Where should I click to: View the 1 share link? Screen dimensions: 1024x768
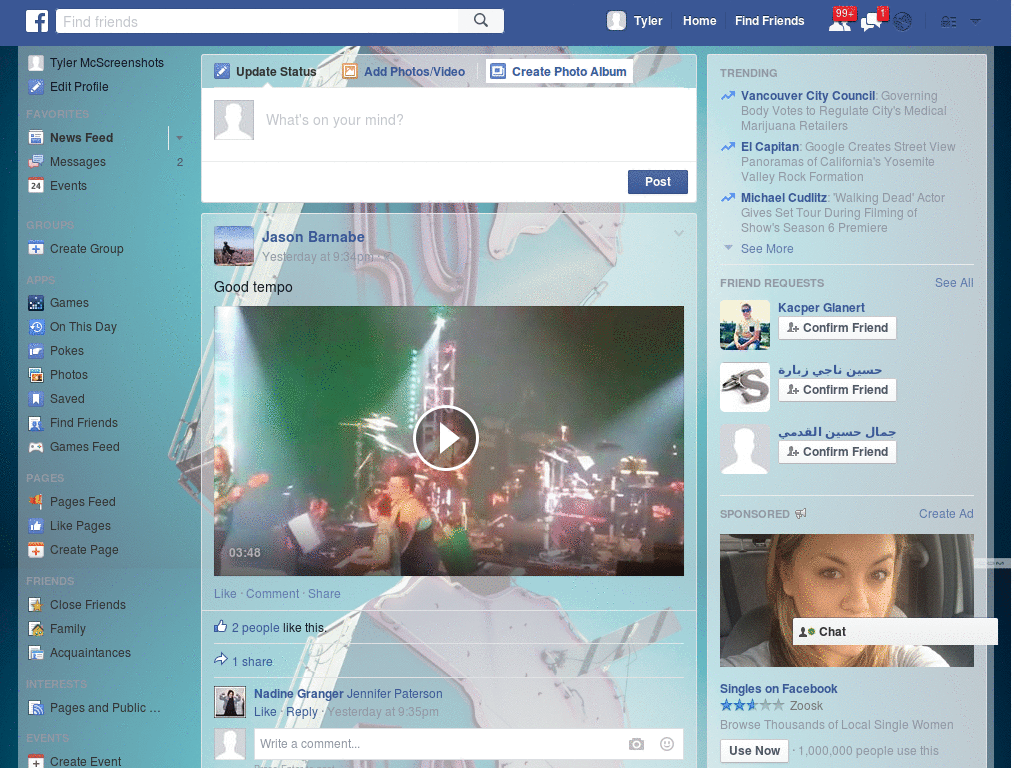click(252, 662)
